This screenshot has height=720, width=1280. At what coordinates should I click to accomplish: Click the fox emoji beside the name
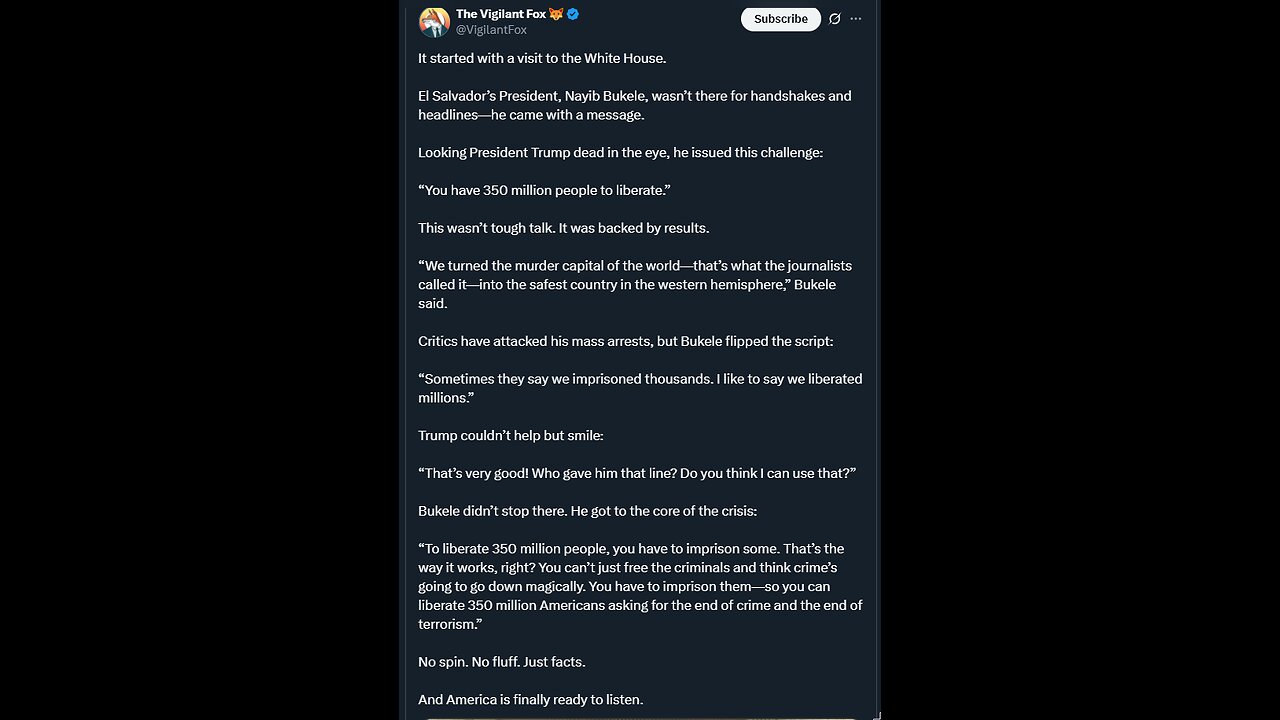(557, 14)
